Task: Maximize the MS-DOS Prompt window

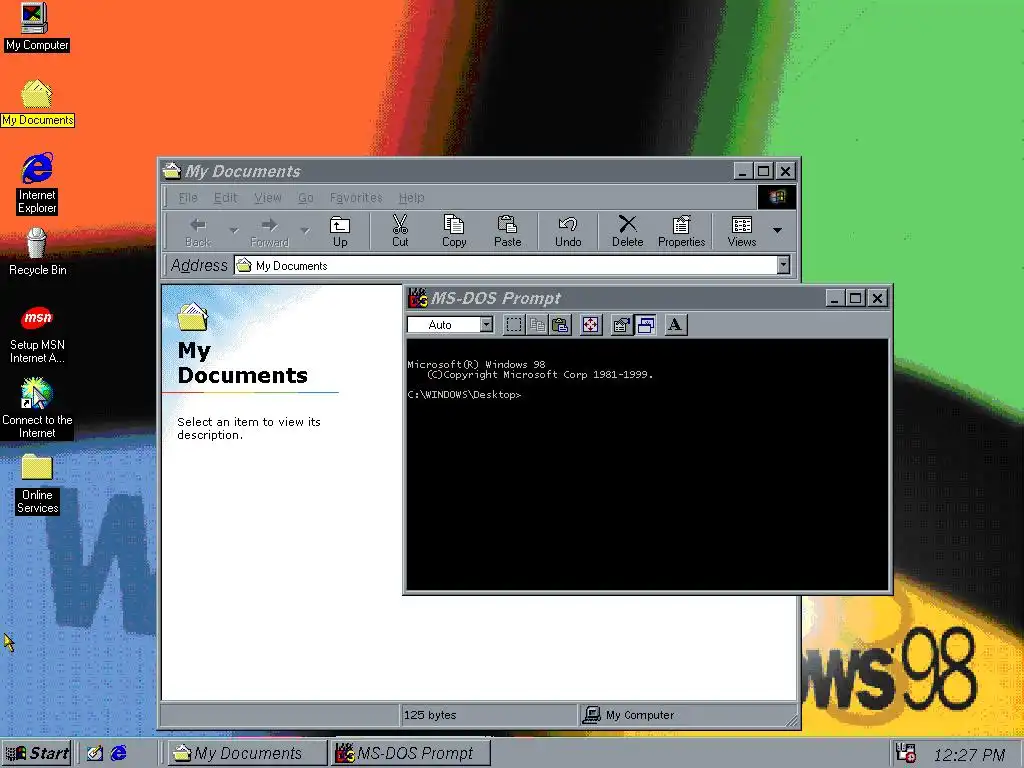Action: click(855, 298)
